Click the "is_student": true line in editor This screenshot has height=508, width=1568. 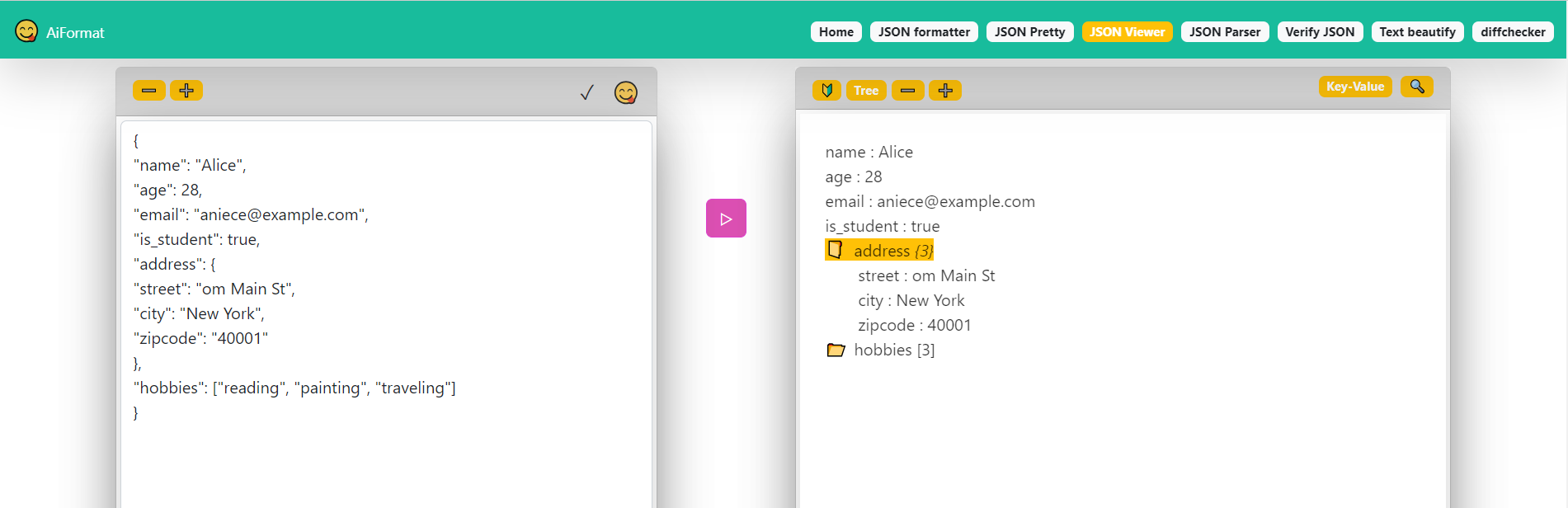196,239
